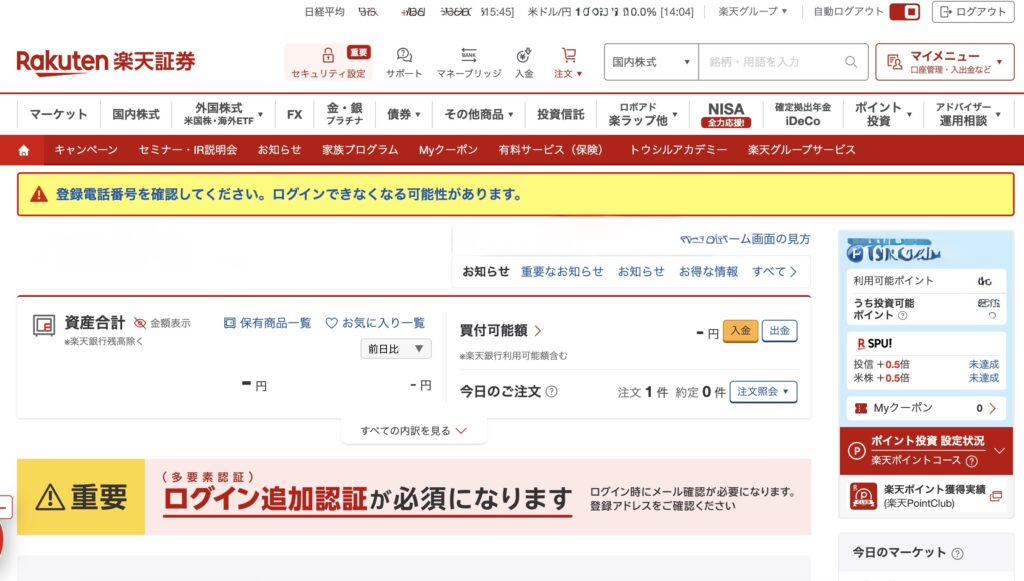This screenshot has width=1024, height=581.
Task: Click the holdings list icon
Action: click(x=229, y=323)
